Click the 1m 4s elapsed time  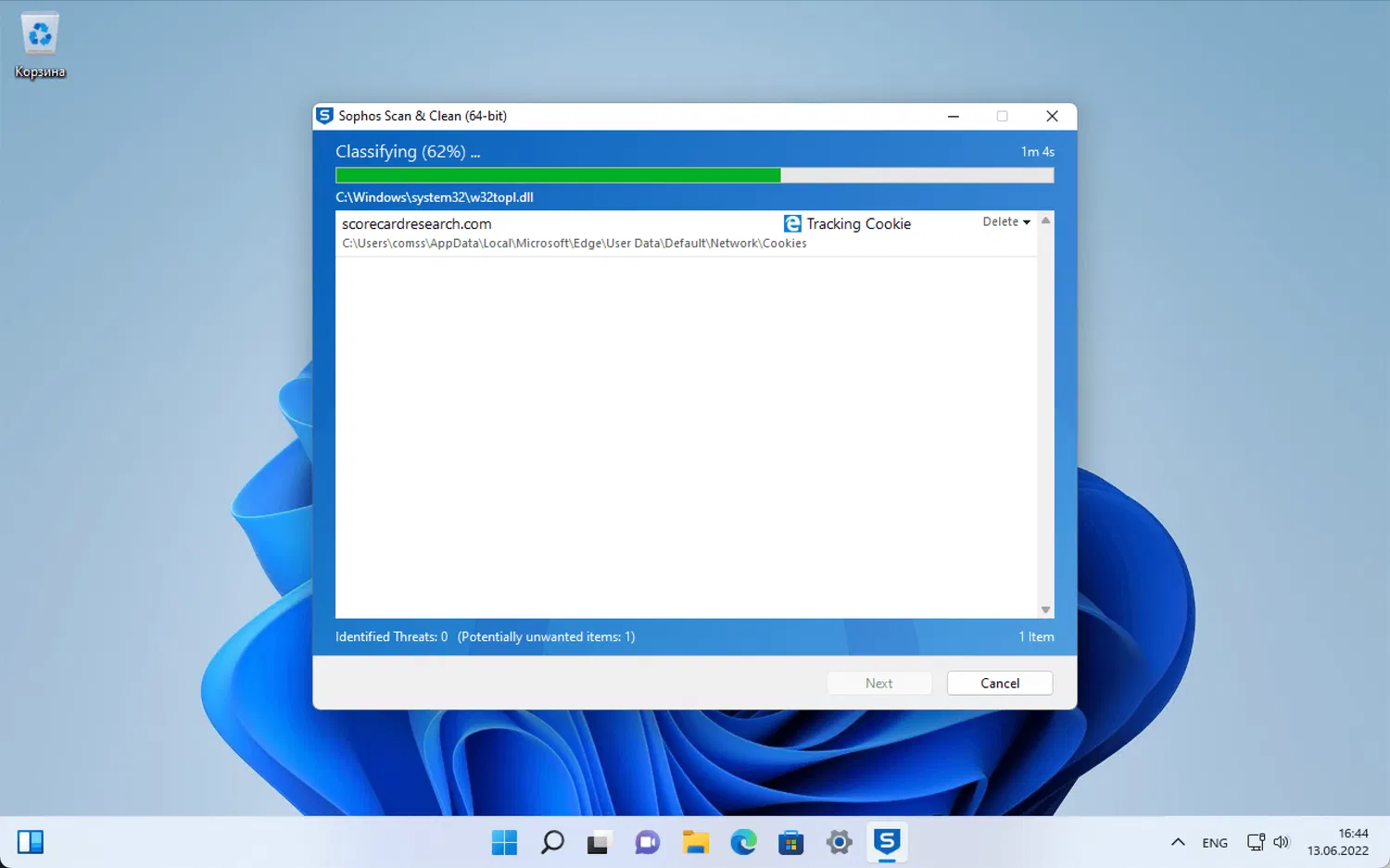coord(1038,152)
